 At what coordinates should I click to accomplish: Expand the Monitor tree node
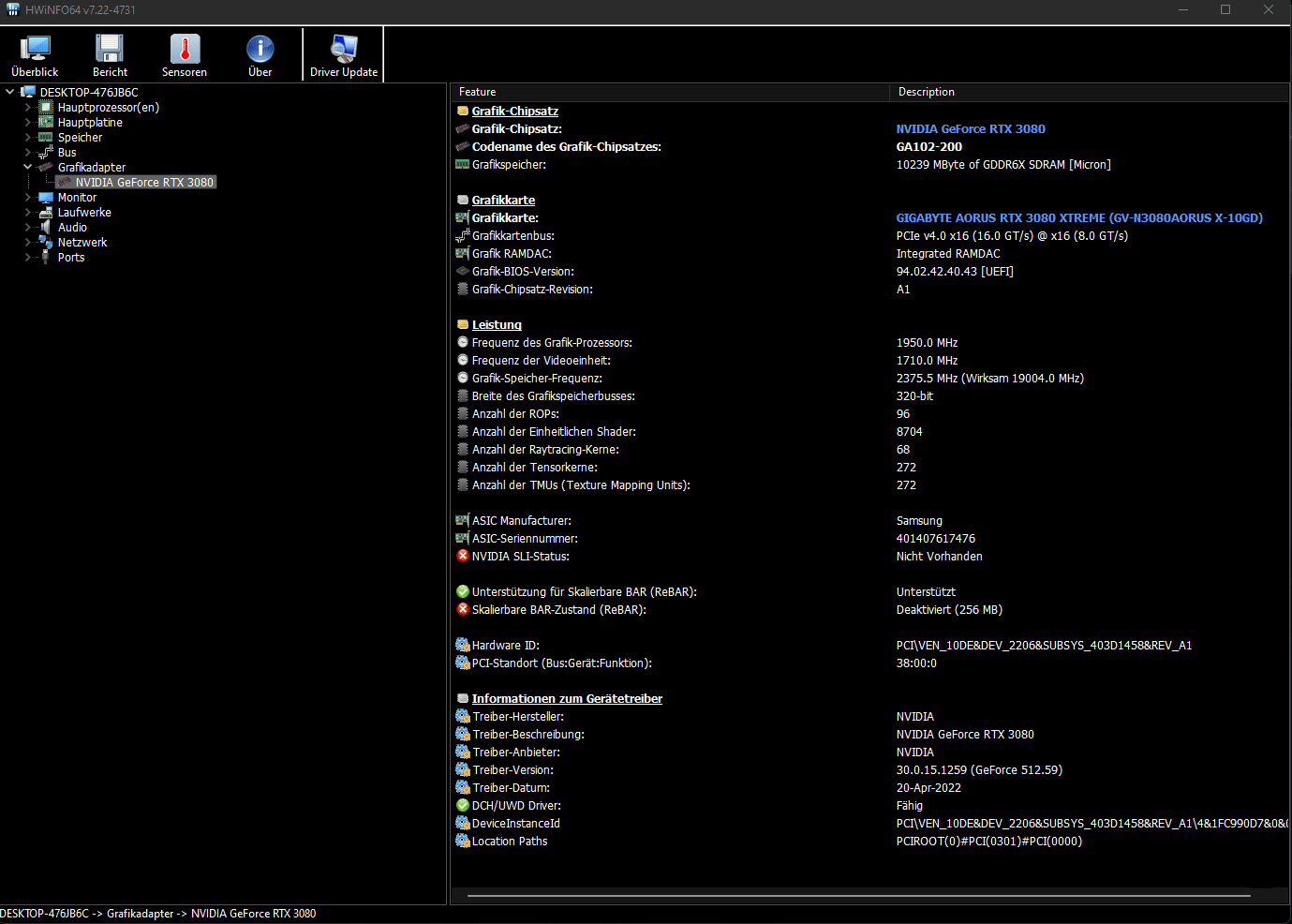point(27,198)
